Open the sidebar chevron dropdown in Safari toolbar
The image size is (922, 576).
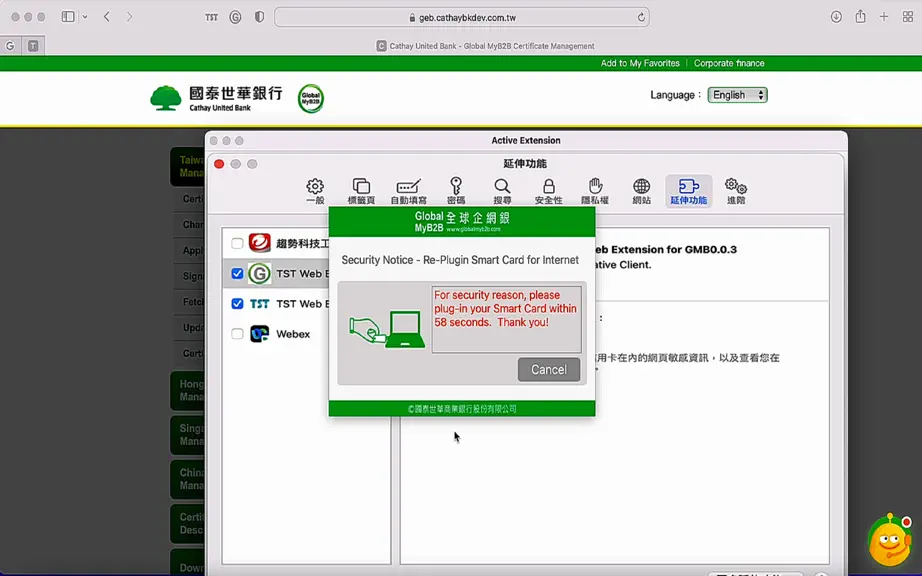point(85,17)
